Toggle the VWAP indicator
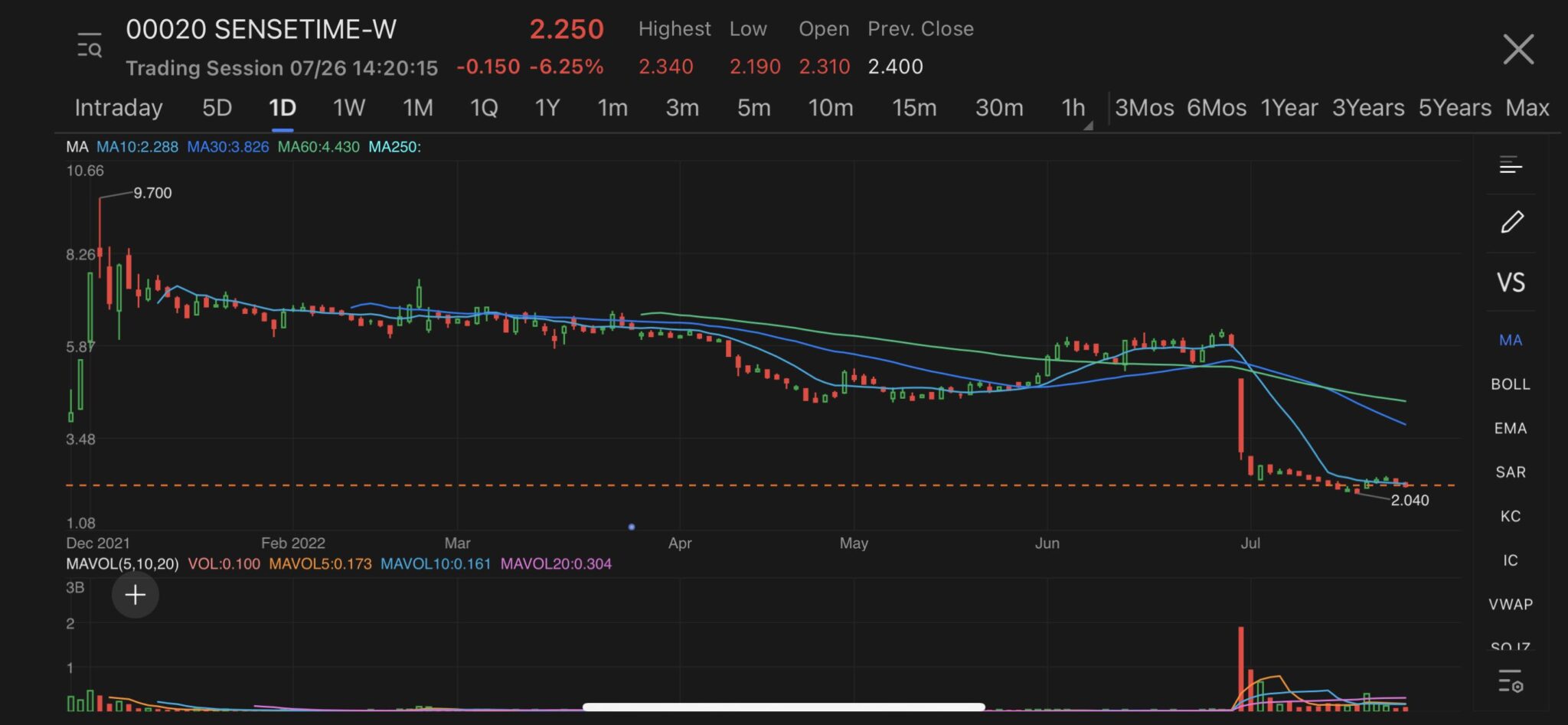The height and width of the screenshot is (725, 1568). click(x=1511, y=604)
